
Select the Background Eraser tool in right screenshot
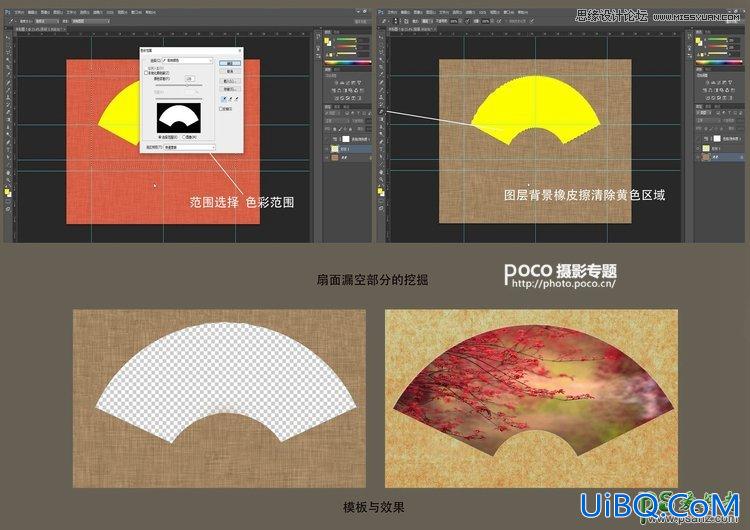(x=381, y=111)
